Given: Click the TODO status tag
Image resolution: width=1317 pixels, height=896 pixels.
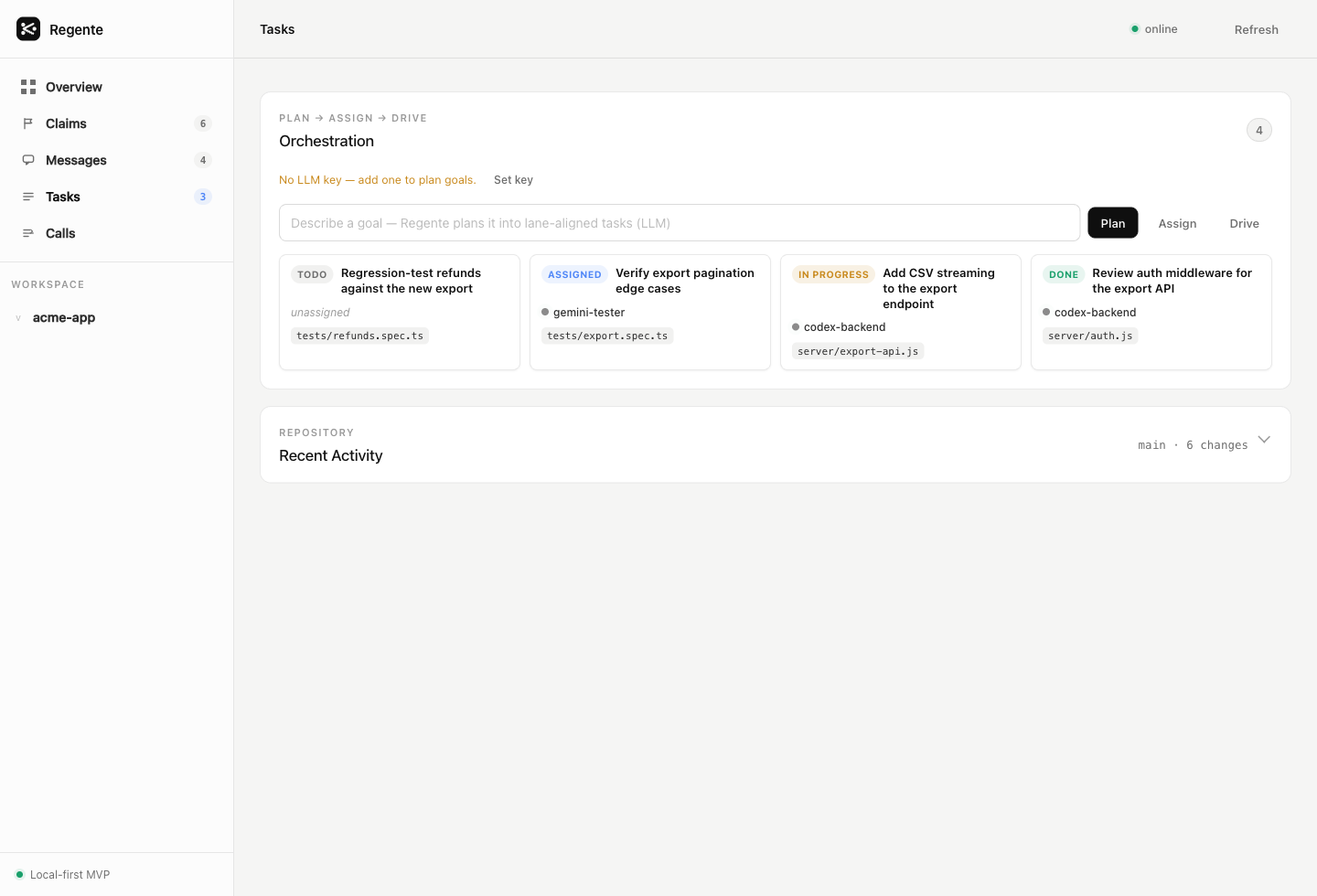Looking at the screenshot, I should [312, 274].
